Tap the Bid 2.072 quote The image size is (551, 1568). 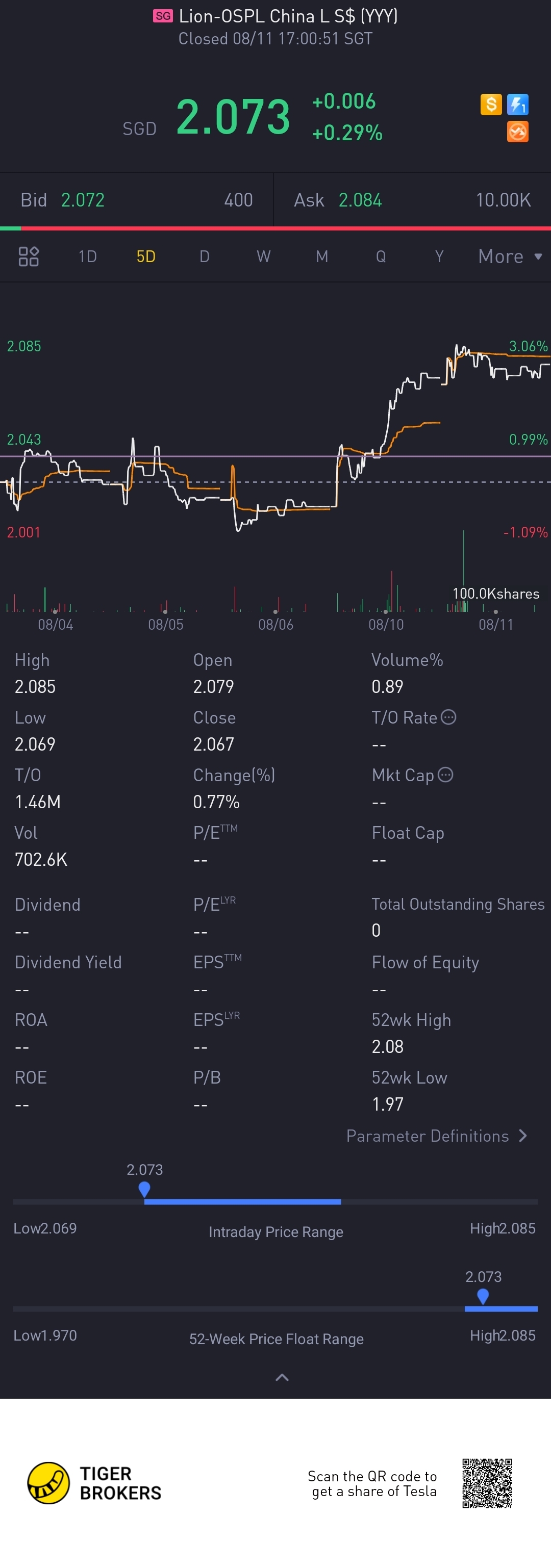pos(63,200)
